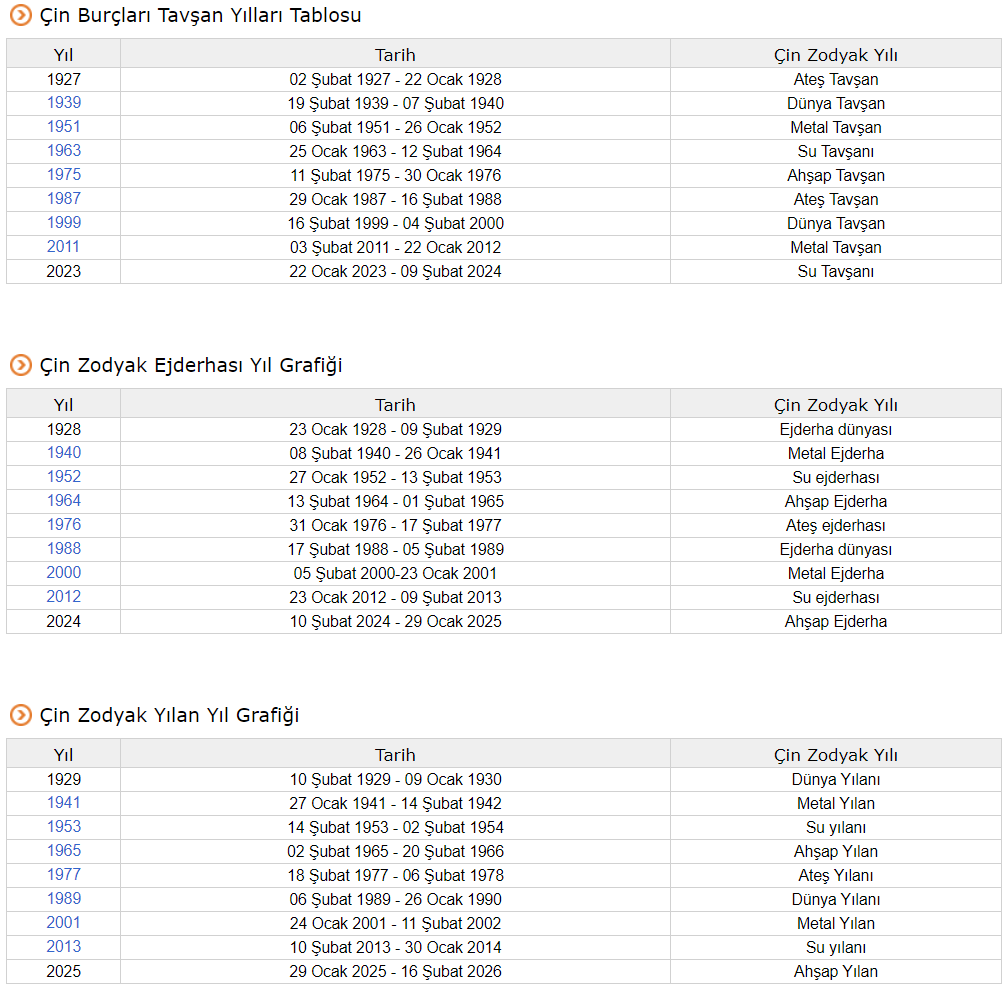The height and width of the screenshot is (991, 1008).
Task: Follow the 1964 year link
Action: 64,501
